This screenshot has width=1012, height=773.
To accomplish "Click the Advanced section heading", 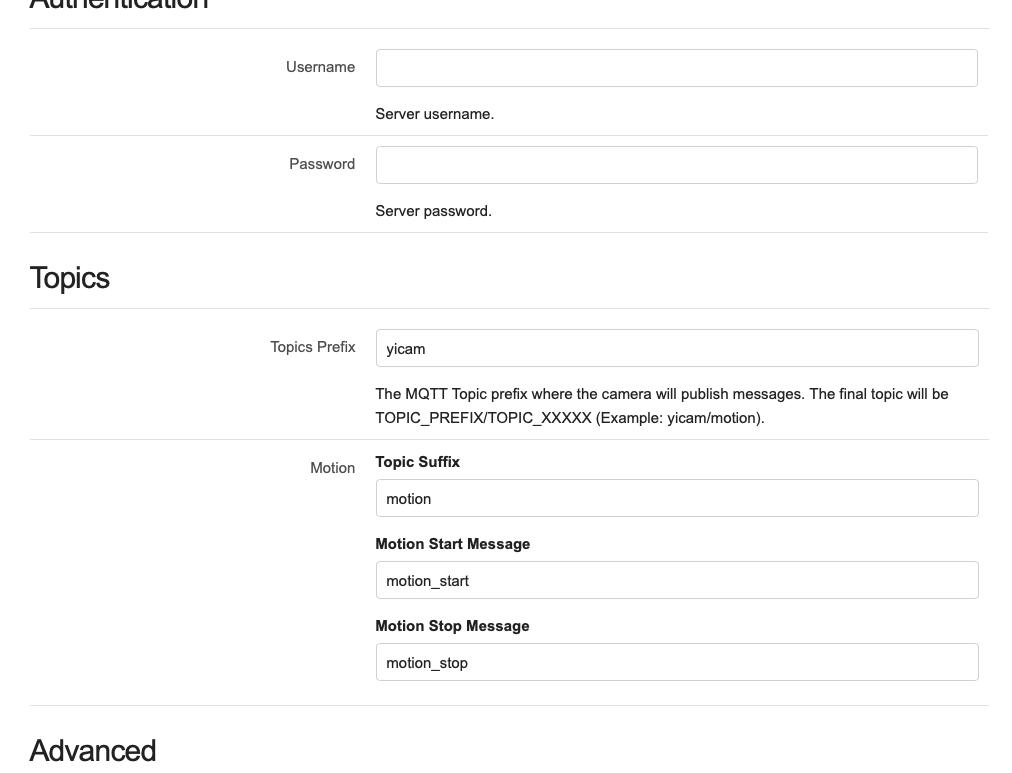I will click(93, 750).
